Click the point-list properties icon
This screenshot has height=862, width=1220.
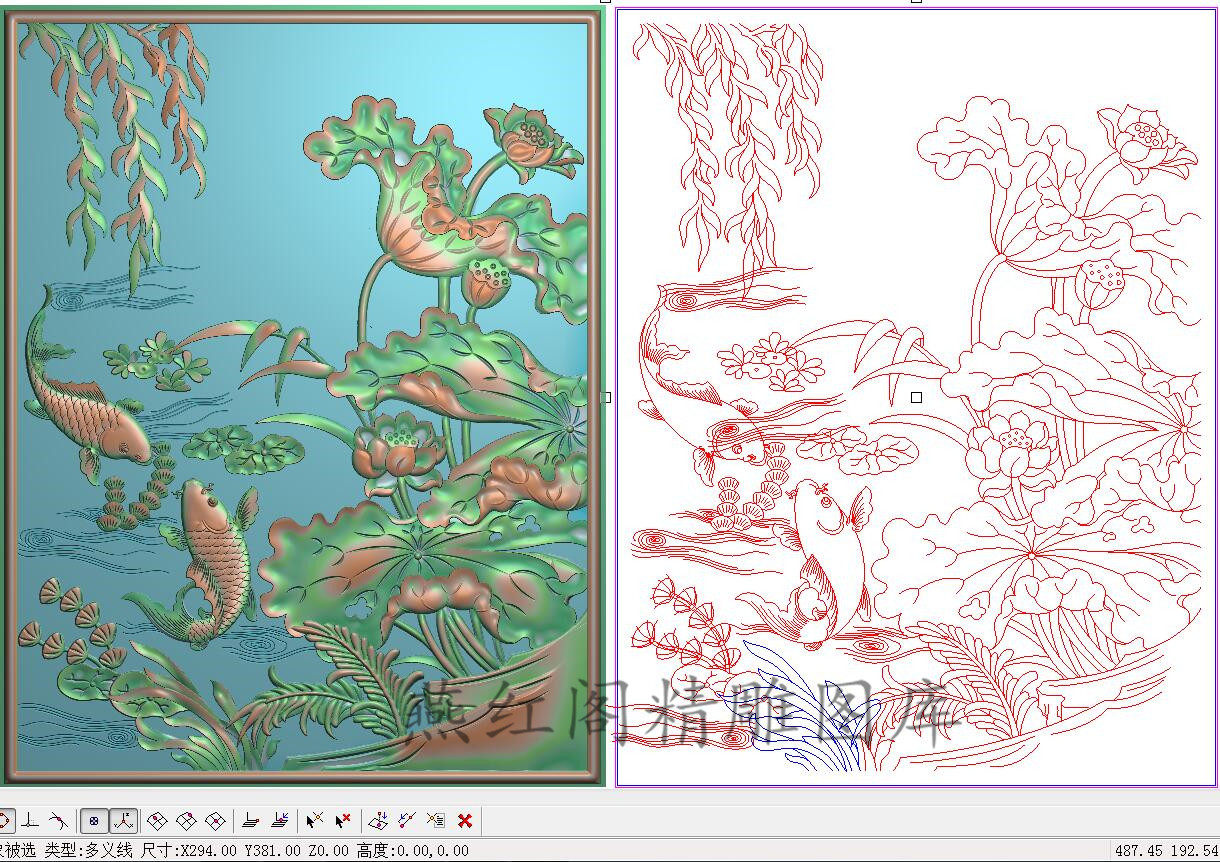(x=435, y=821)
